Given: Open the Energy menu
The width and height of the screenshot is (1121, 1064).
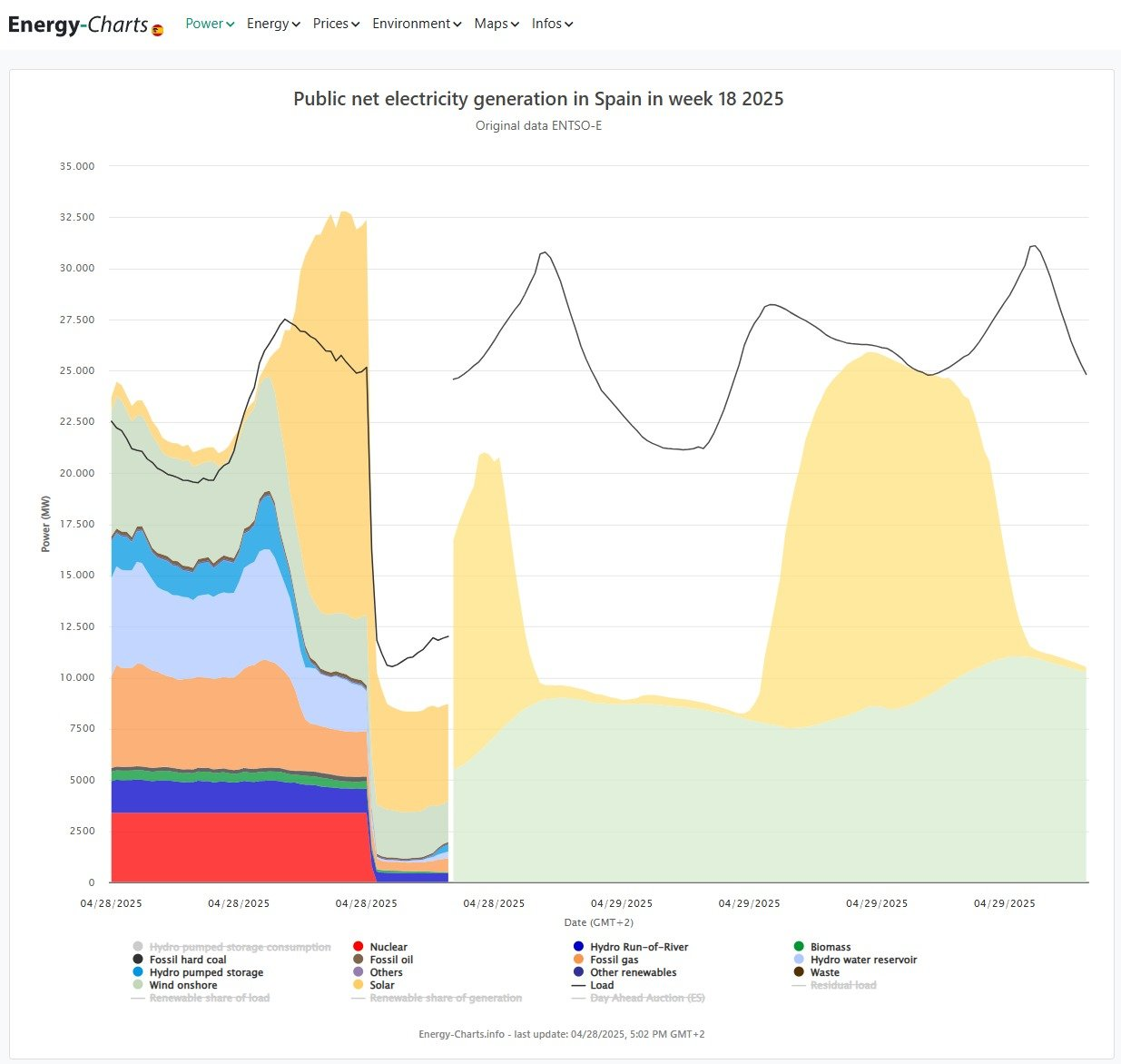Looking at the screenshot, I should coord(273,24).
